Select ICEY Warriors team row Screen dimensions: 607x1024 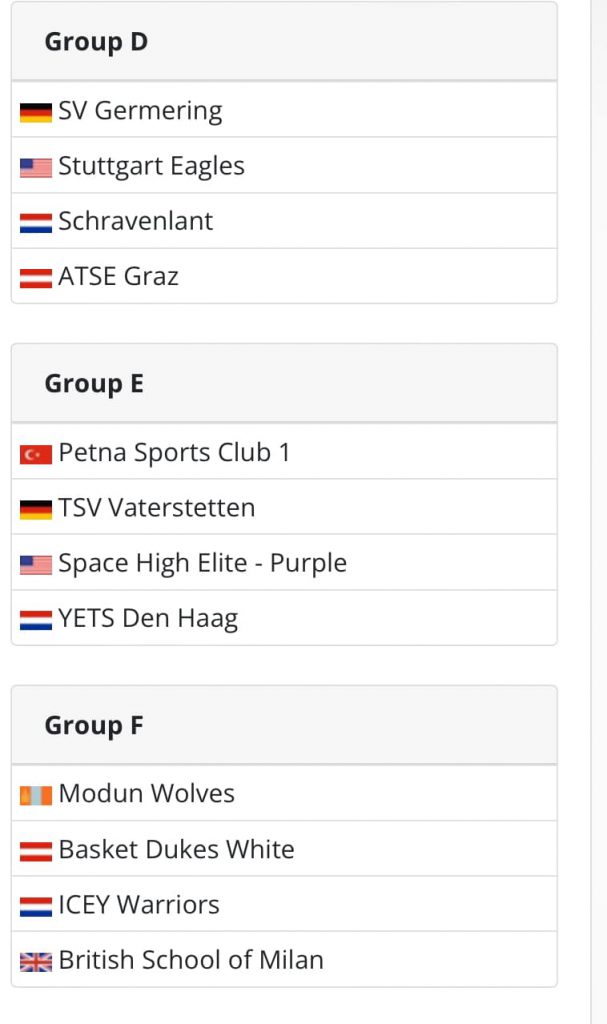click(x=284, y=904)
